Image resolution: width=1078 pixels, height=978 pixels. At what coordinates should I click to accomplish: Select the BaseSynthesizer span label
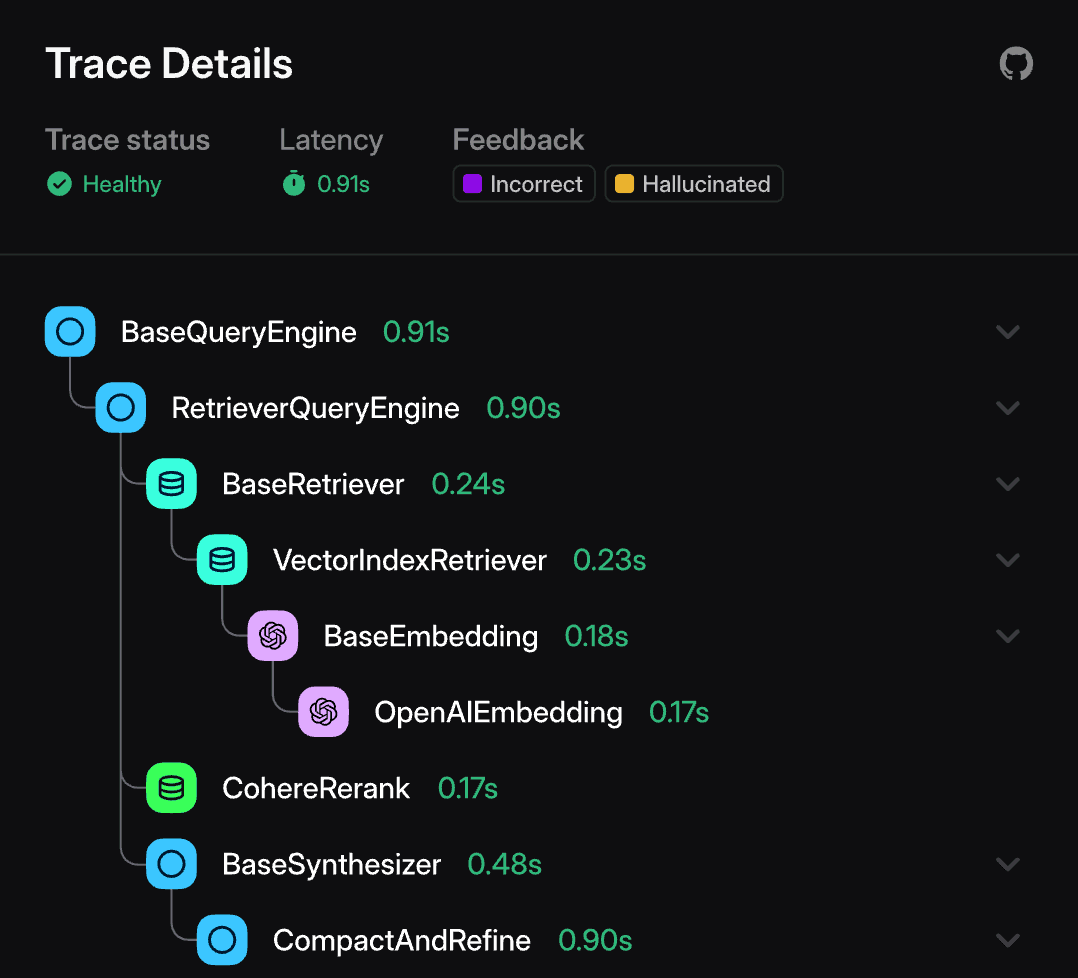pos(331,864)
